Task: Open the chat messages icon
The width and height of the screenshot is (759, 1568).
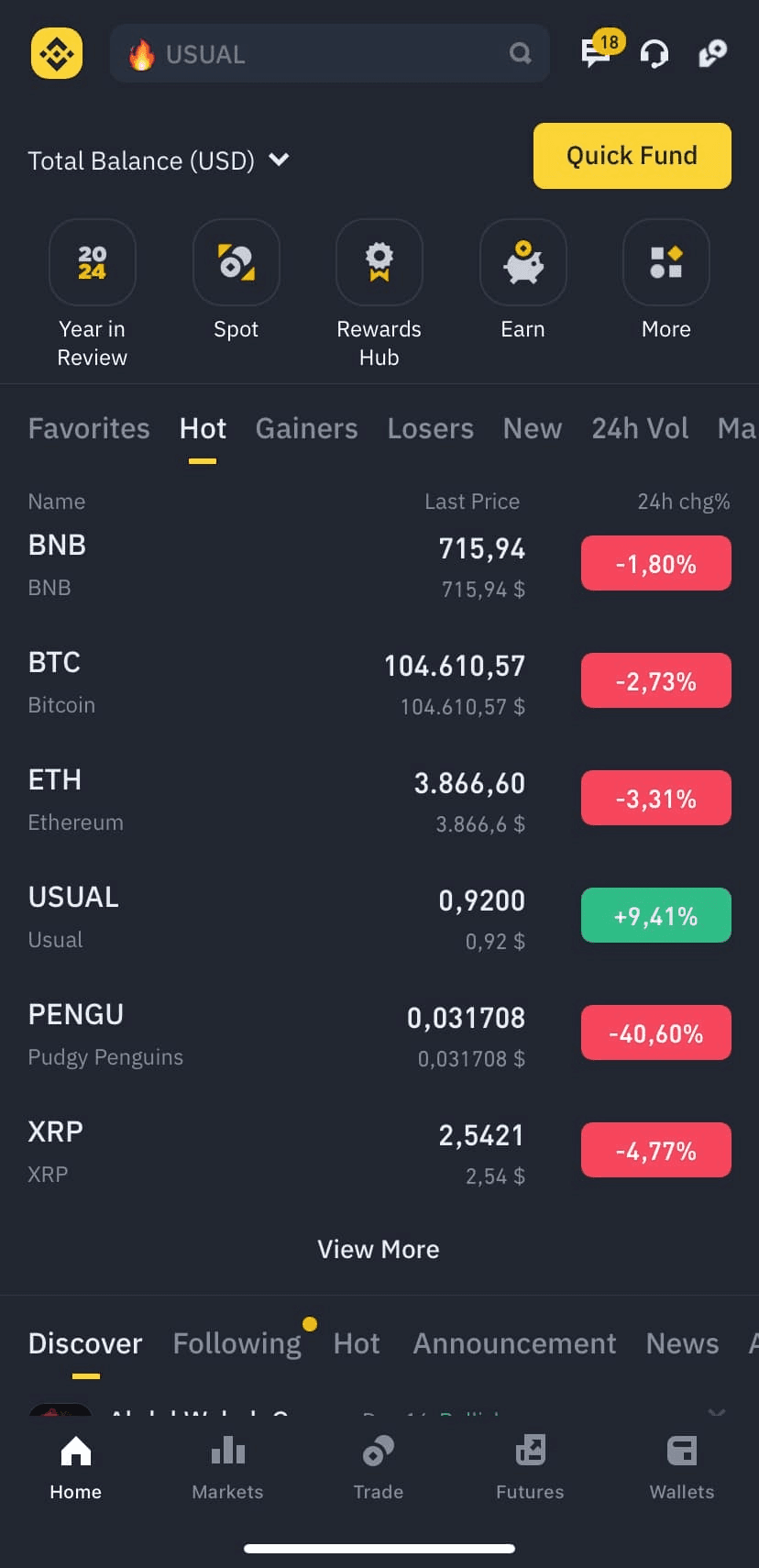Action: tap(598, 52)
